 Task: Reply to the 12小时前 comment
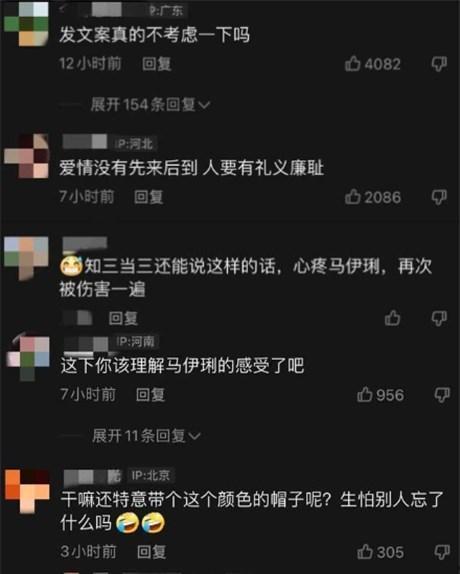(157, 64)
